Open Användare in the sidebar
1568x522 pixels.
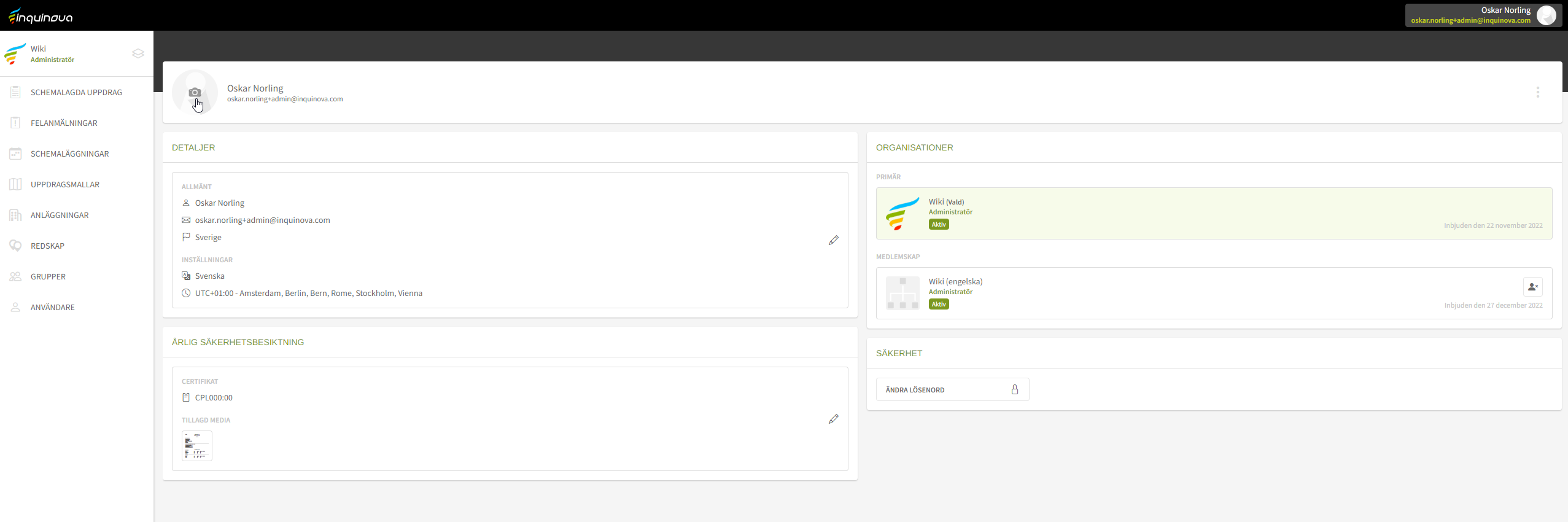point(52,307)
